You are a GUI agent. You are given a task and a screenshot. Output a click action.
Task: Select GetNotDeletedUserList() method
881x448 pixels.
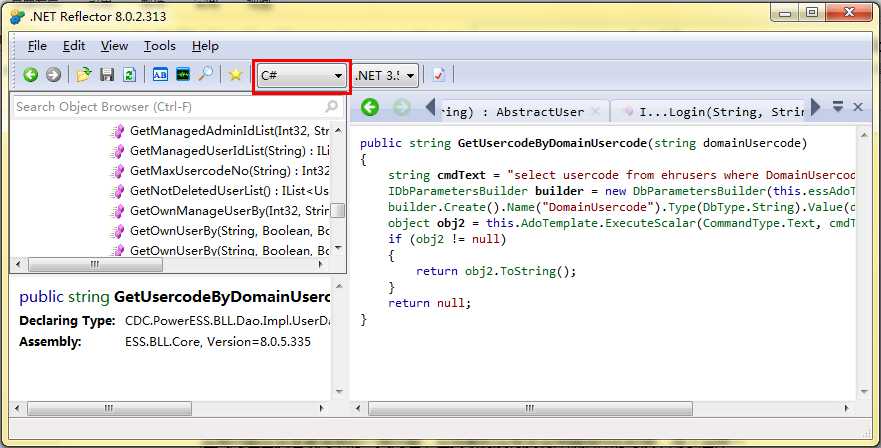[x=229, y=191]
